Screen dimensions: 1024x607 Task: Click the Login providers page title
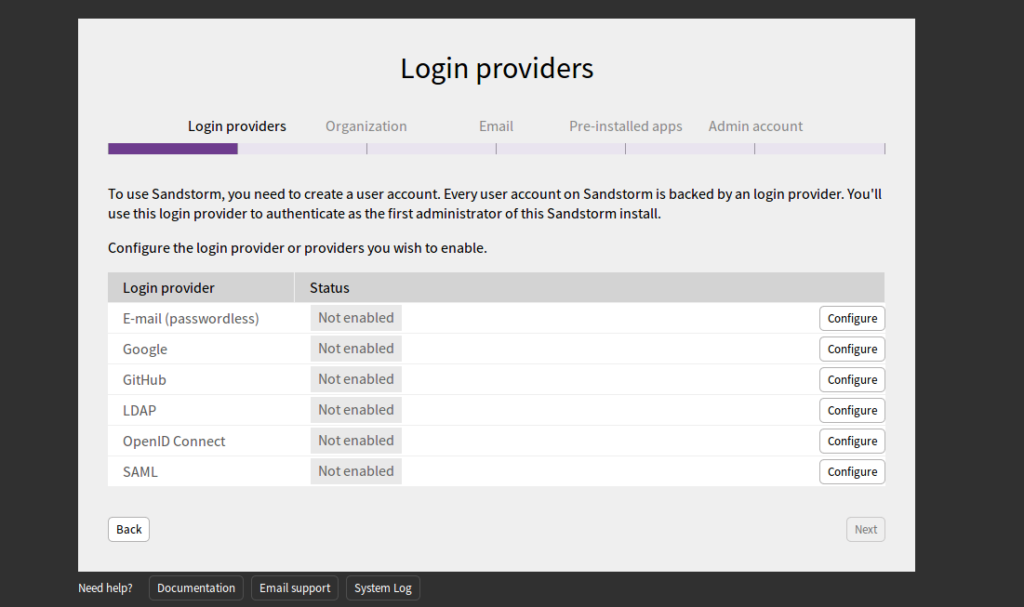pos(497,69)
